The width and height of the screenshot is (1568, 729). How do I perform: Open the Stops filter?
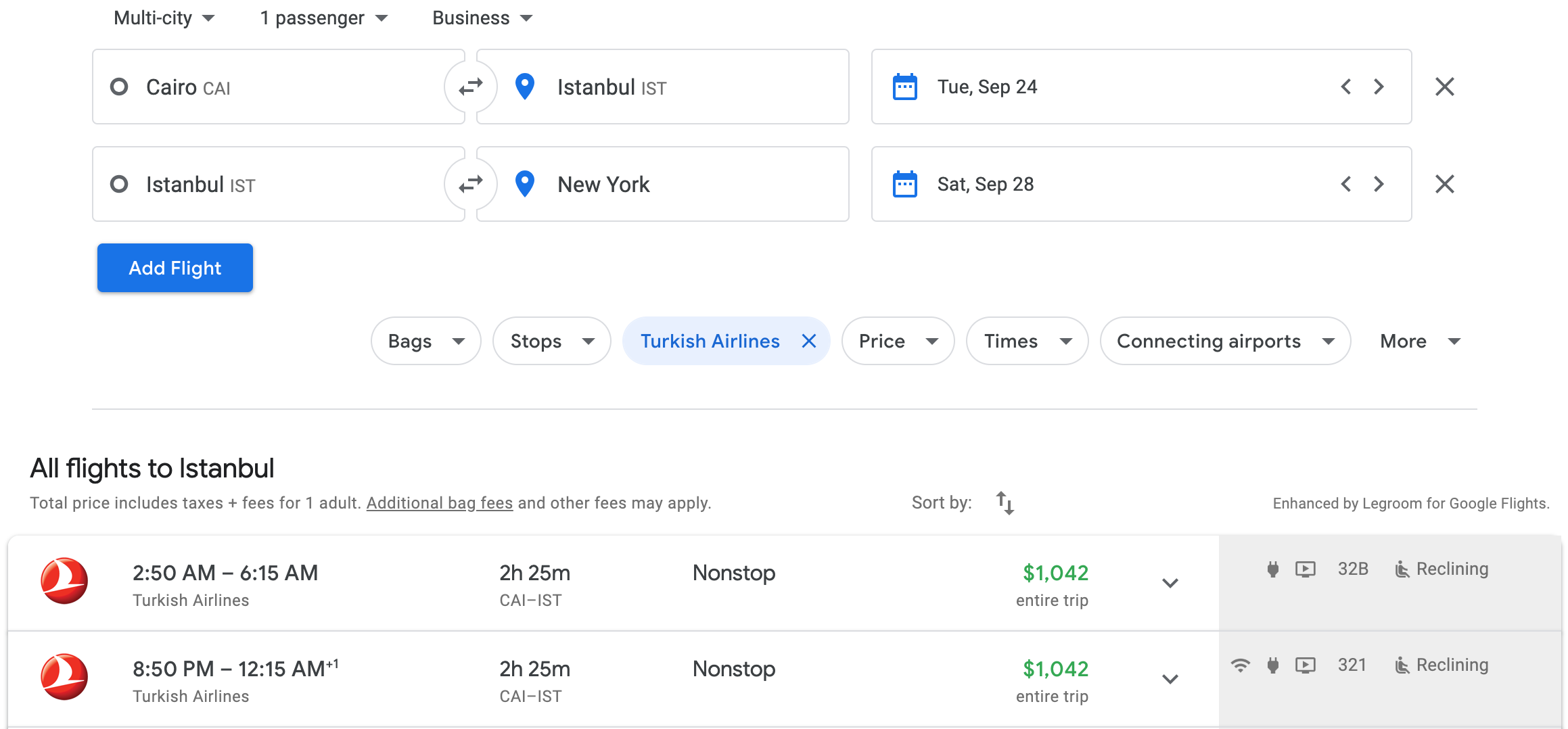coord(551,341)
